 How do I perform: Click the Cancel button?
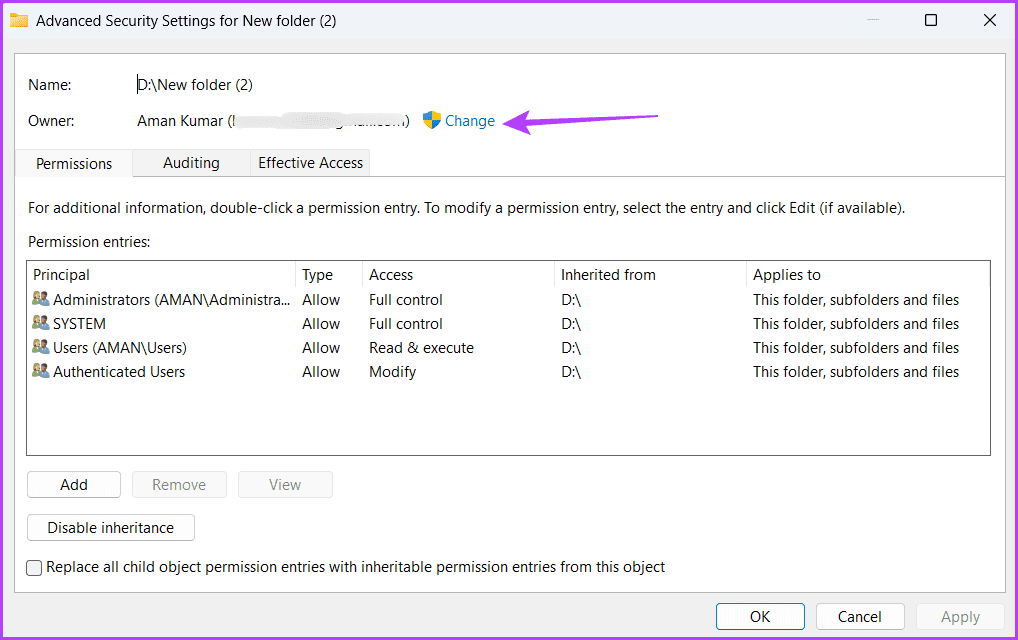pos(860,617)
